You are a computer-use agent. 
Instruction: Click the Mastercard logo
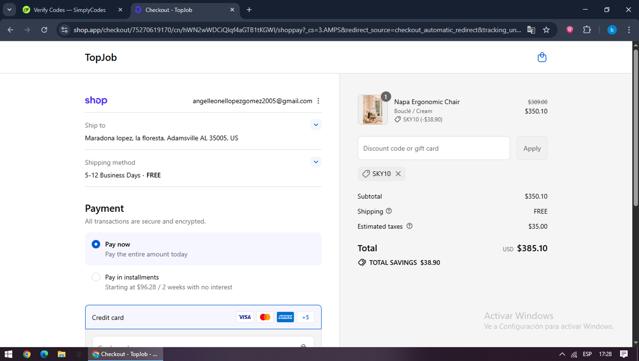[265, 317]
